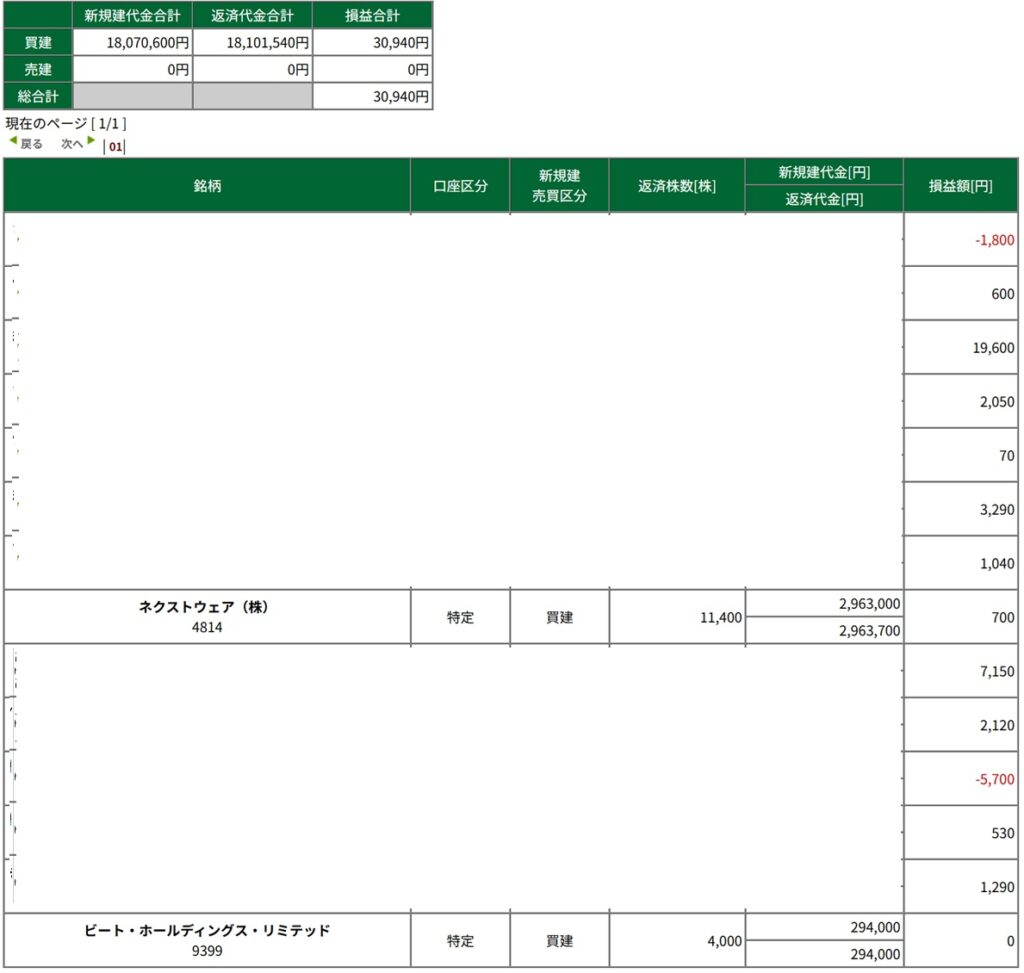Click the green left arrow beside 戻る
Viewport: 1024px width, 973px height.
click(x=13, y=142)
